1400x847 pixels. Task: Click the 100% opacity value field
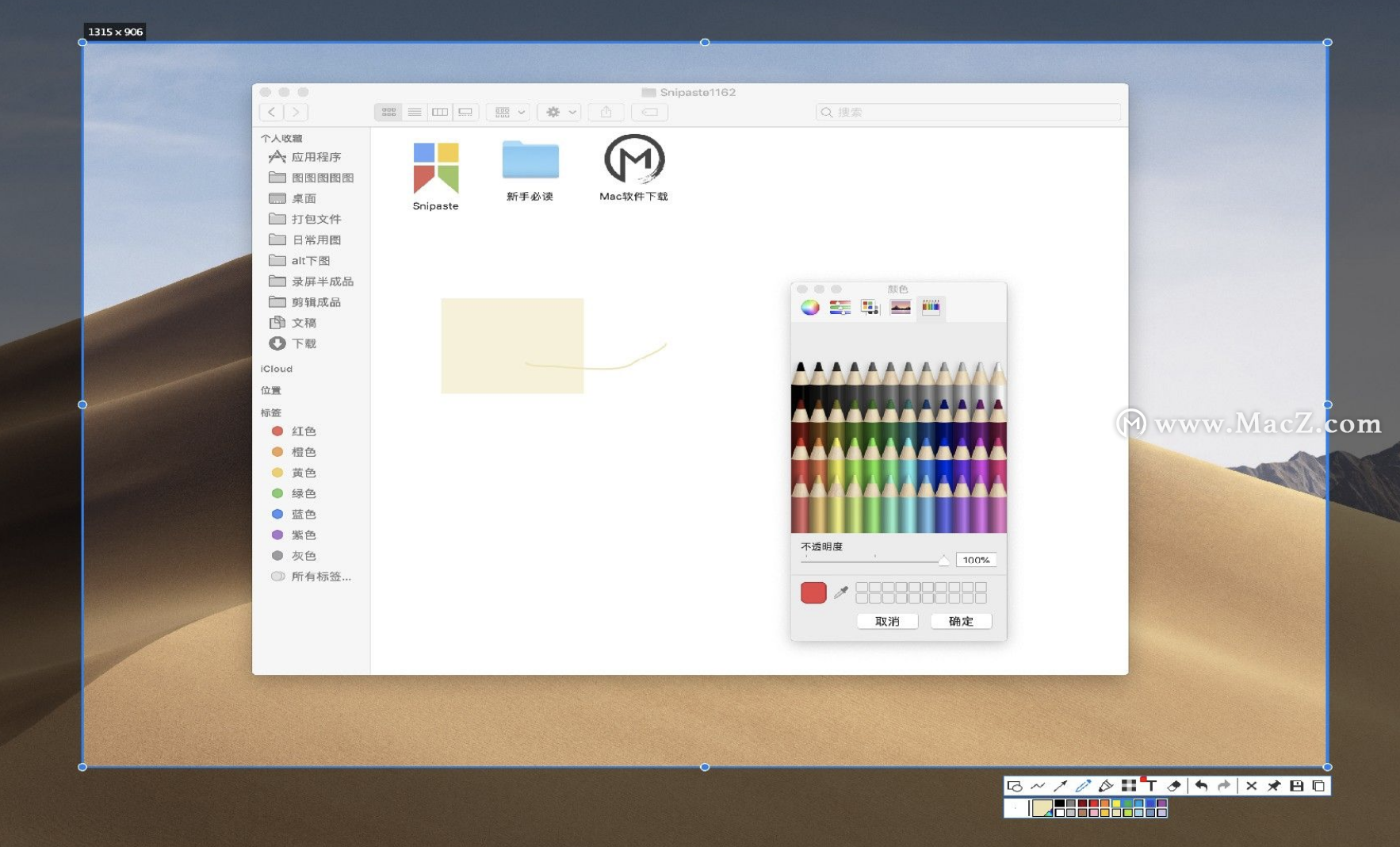(976, 560)
